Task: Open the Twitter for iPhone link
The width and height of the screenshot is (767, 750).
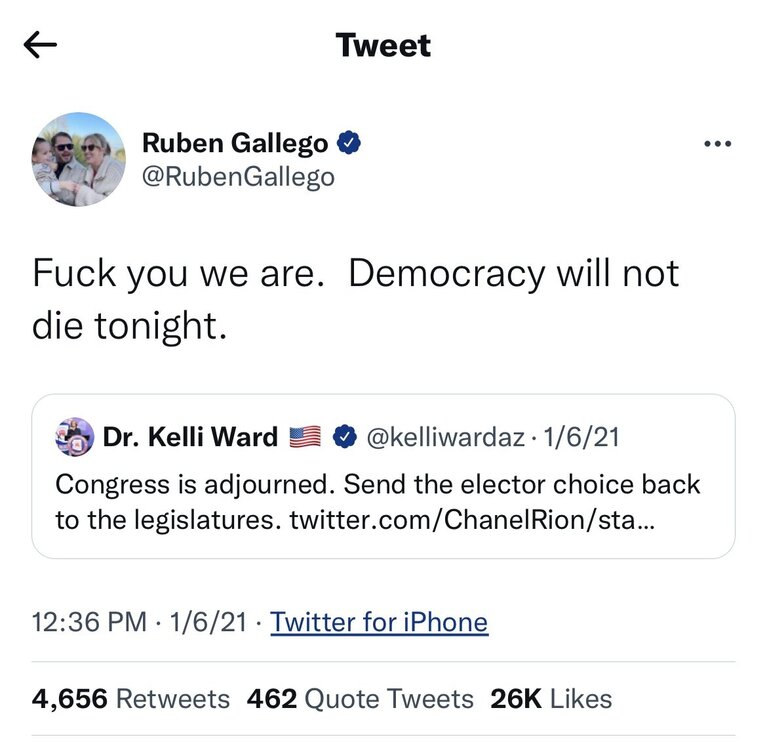Action: click(379, 622)
